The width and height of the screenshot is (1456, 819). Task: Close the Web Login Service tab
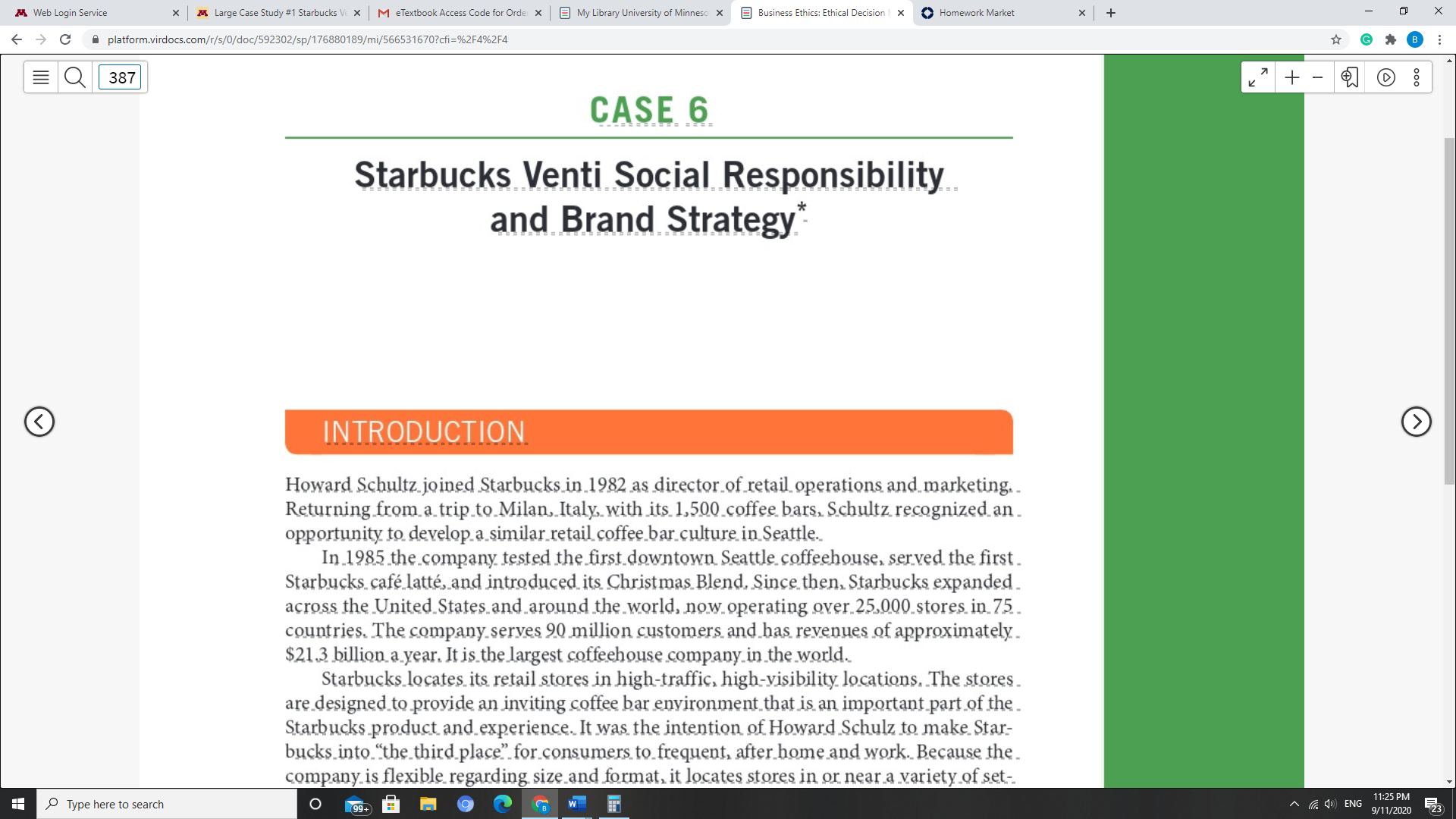point(176,13)
